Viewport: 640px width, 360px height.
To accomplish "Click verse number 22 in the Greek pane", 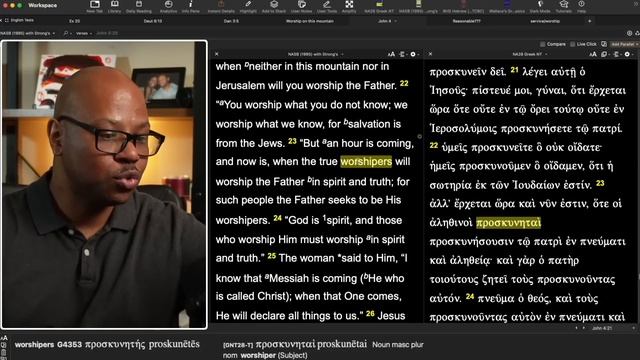I will pyautogui.click(x=434, y=145).
